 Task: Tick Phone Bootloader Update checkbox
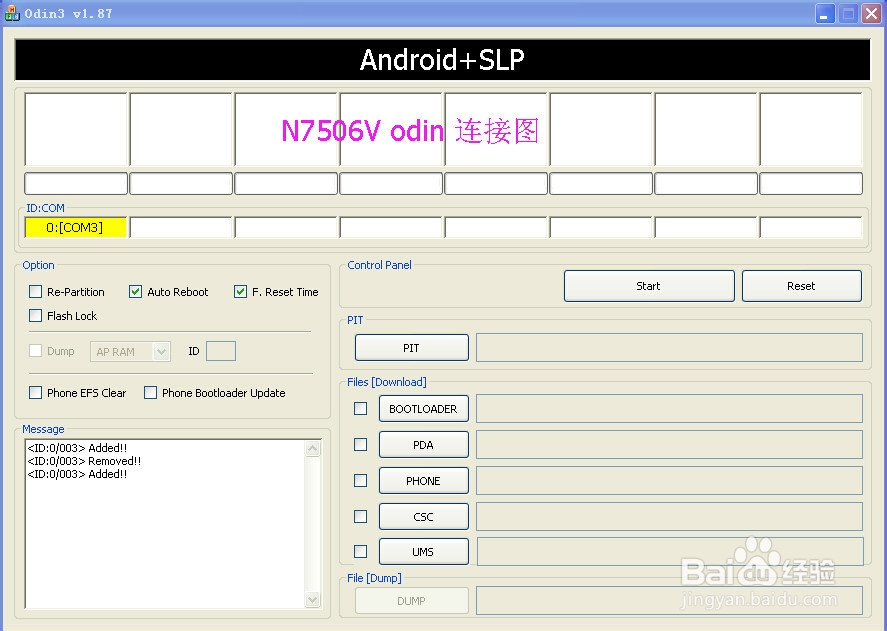150,392
